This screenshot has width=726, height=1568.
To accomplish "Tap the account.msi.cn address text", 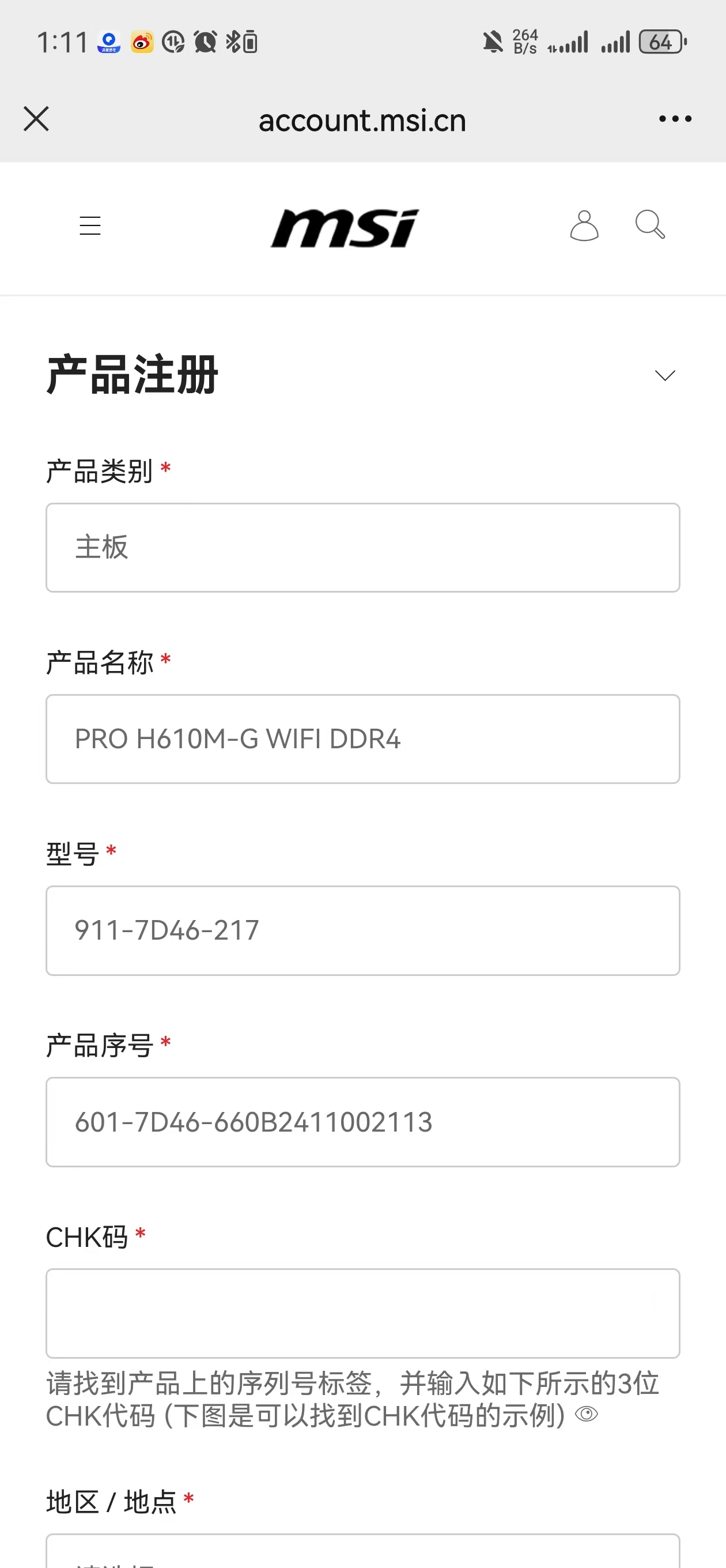I will (x=362, y=120).
